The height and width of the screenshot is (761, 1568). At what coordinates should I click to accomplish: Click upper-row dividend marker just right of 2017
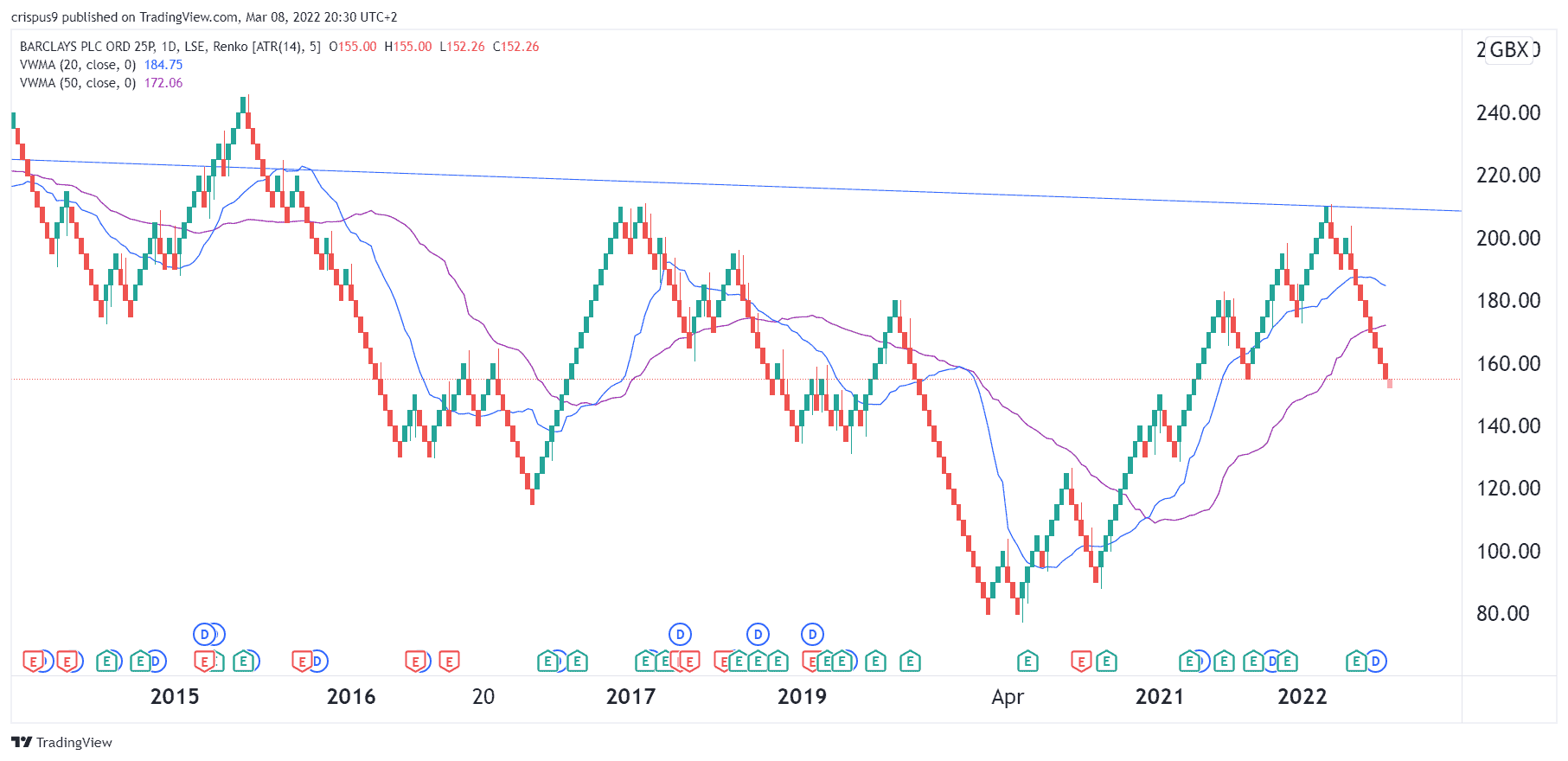(681, 635)
